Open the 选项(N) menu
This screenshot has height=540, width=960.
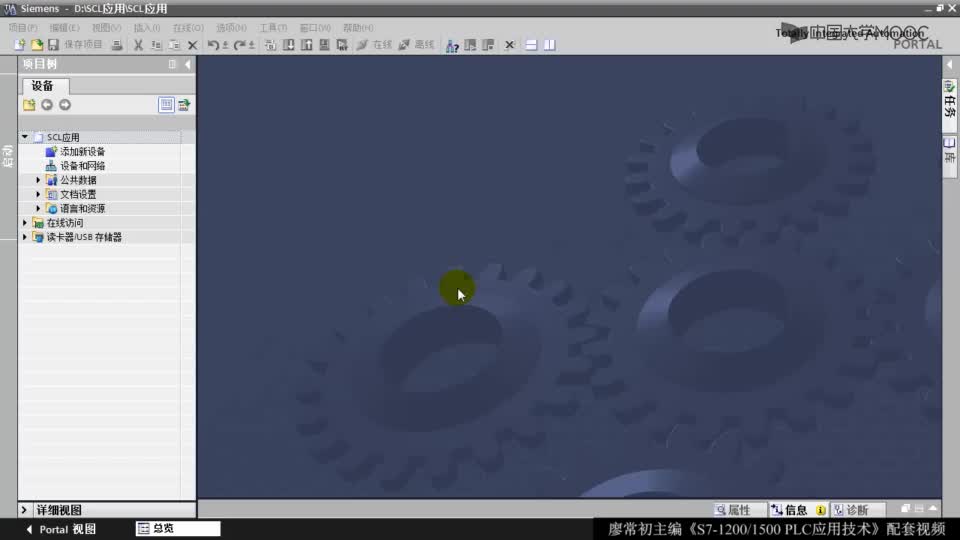point(231,28)
